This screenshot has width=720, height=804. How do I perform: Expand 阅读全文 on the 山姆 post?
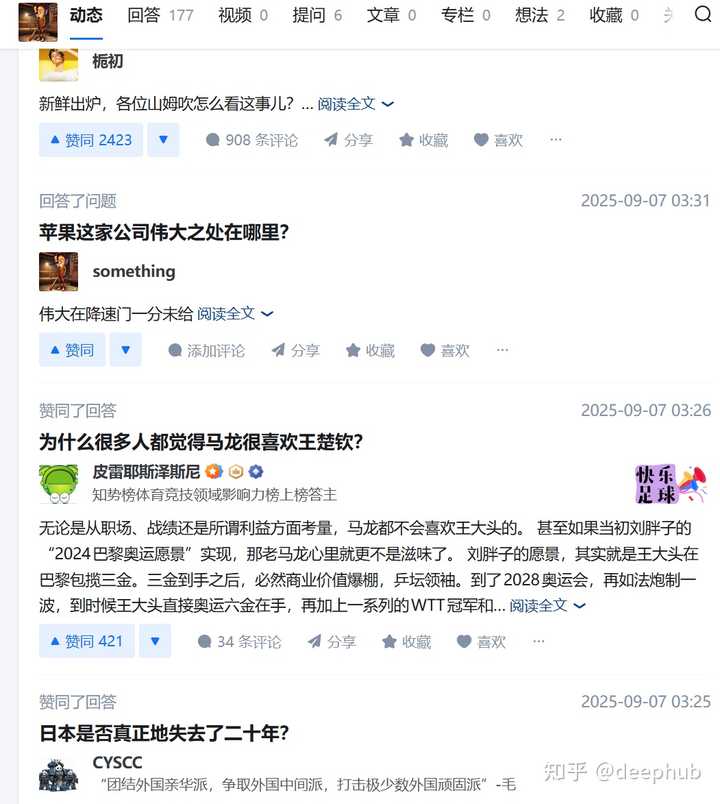[x=355, y=104]
